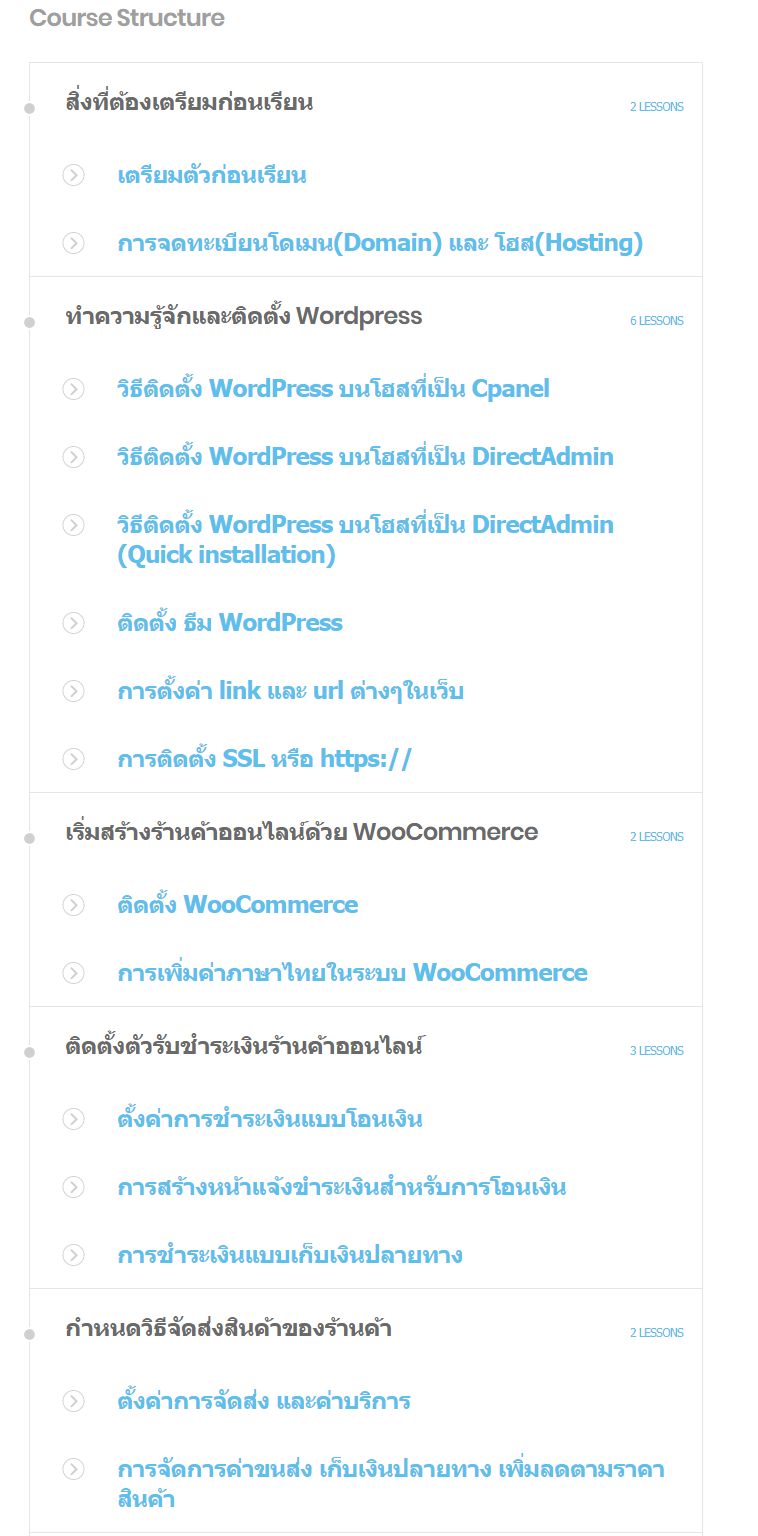Click arrow icon beside Domain and Hosting lesson
The image size is (758, 1536).
(x=73, y=243)
